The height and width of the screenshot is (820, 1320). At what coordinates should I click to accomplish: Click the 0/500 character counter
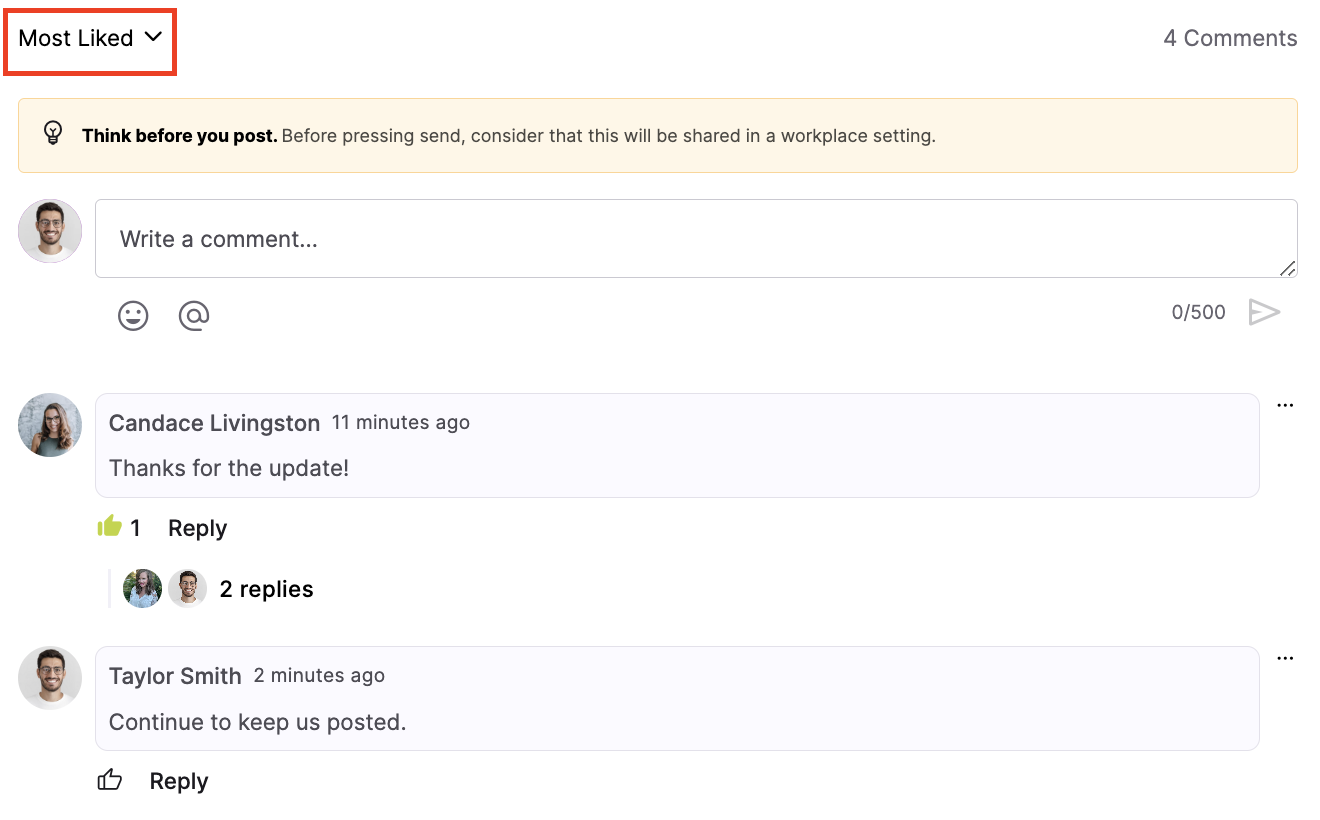coord(1198,311)
